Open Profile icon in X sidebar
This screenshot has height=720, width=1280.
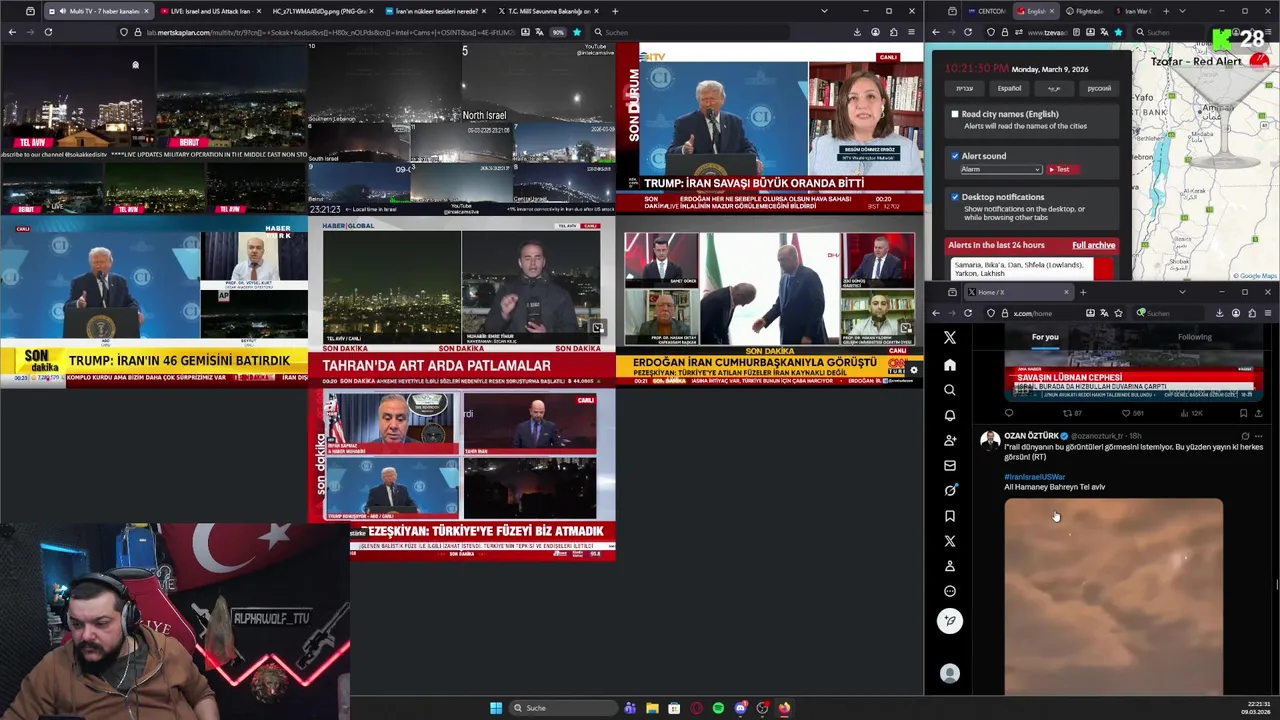click(950, 566)
